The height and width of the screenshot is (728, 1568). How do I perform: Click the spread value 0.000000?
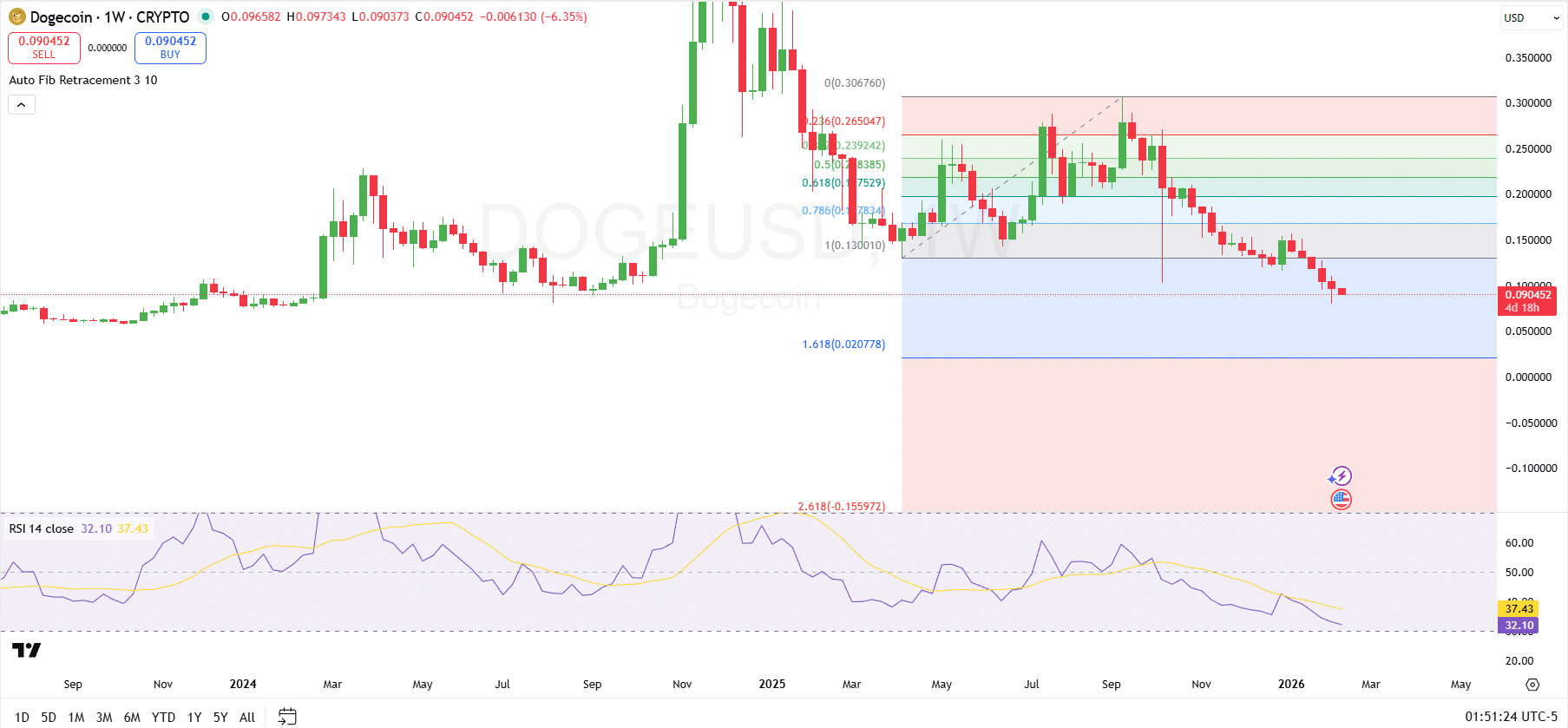108,48
